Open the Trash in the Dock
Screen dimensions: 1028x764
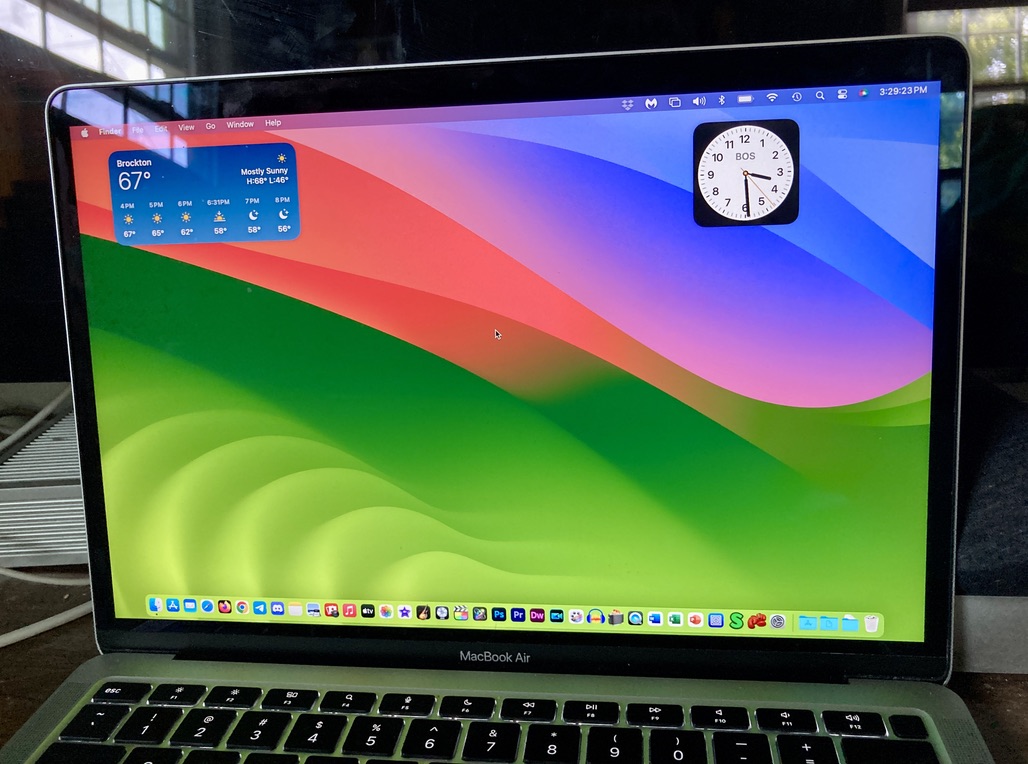point(871,622)
